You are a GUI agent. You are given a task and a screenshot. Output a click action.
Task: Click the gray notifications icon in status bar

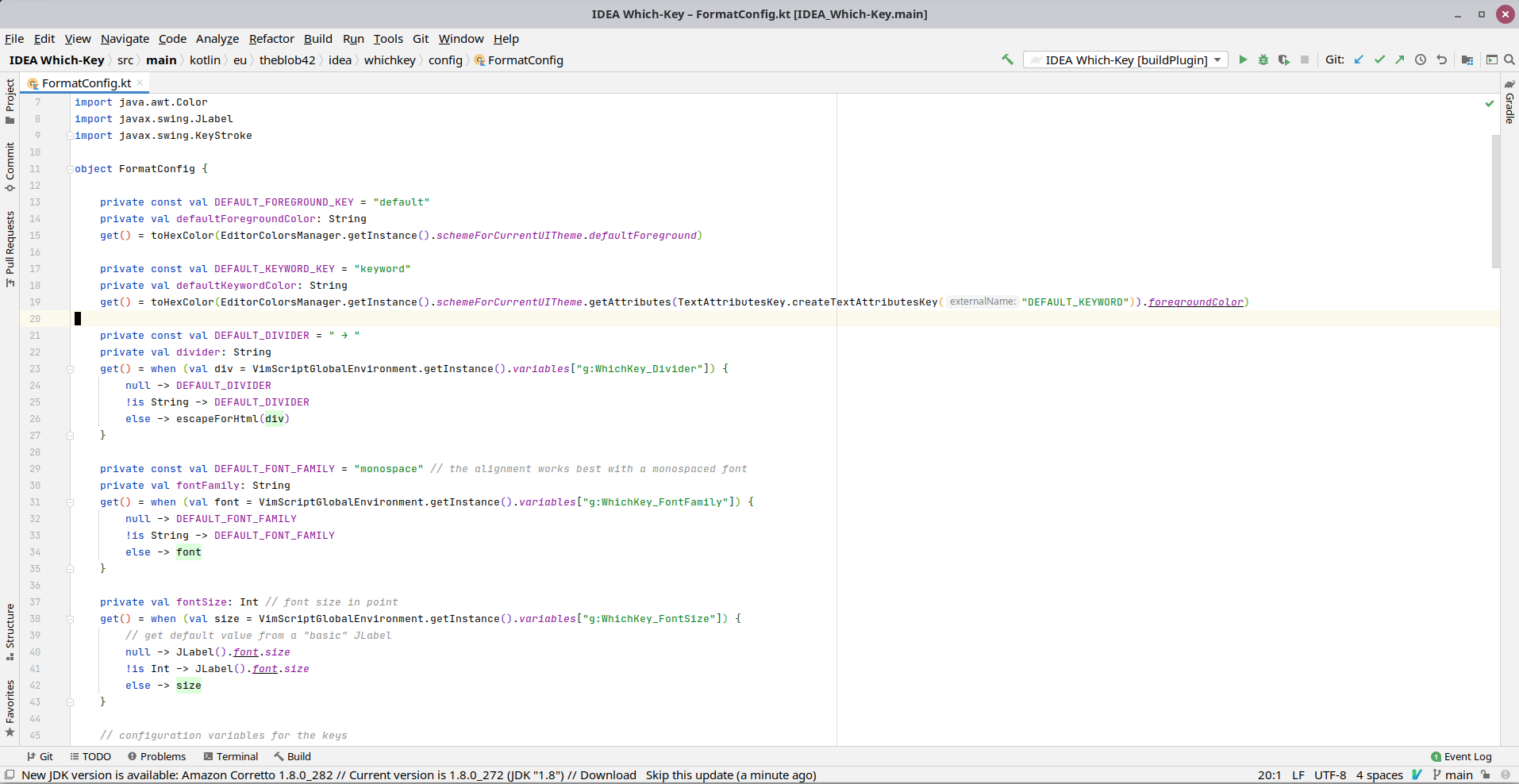(x=1506, y=775)
